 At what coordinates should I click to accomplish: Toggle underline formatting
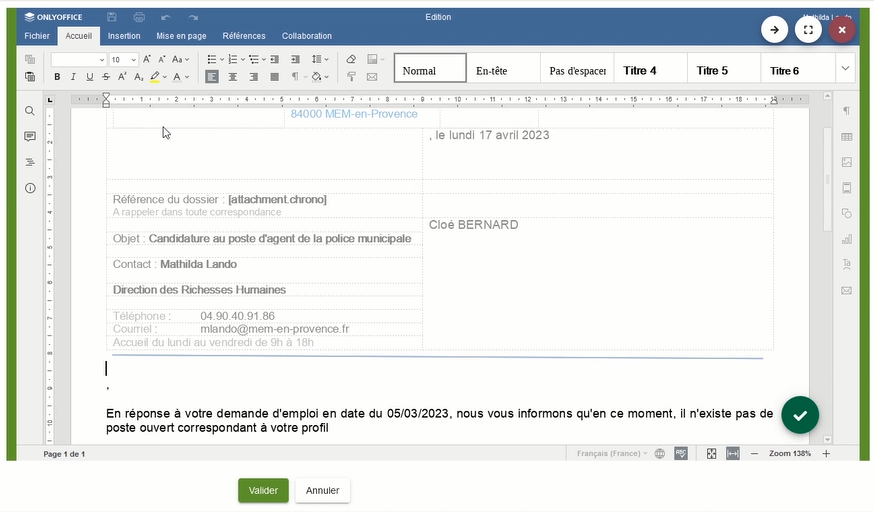(x=90, y=77)
